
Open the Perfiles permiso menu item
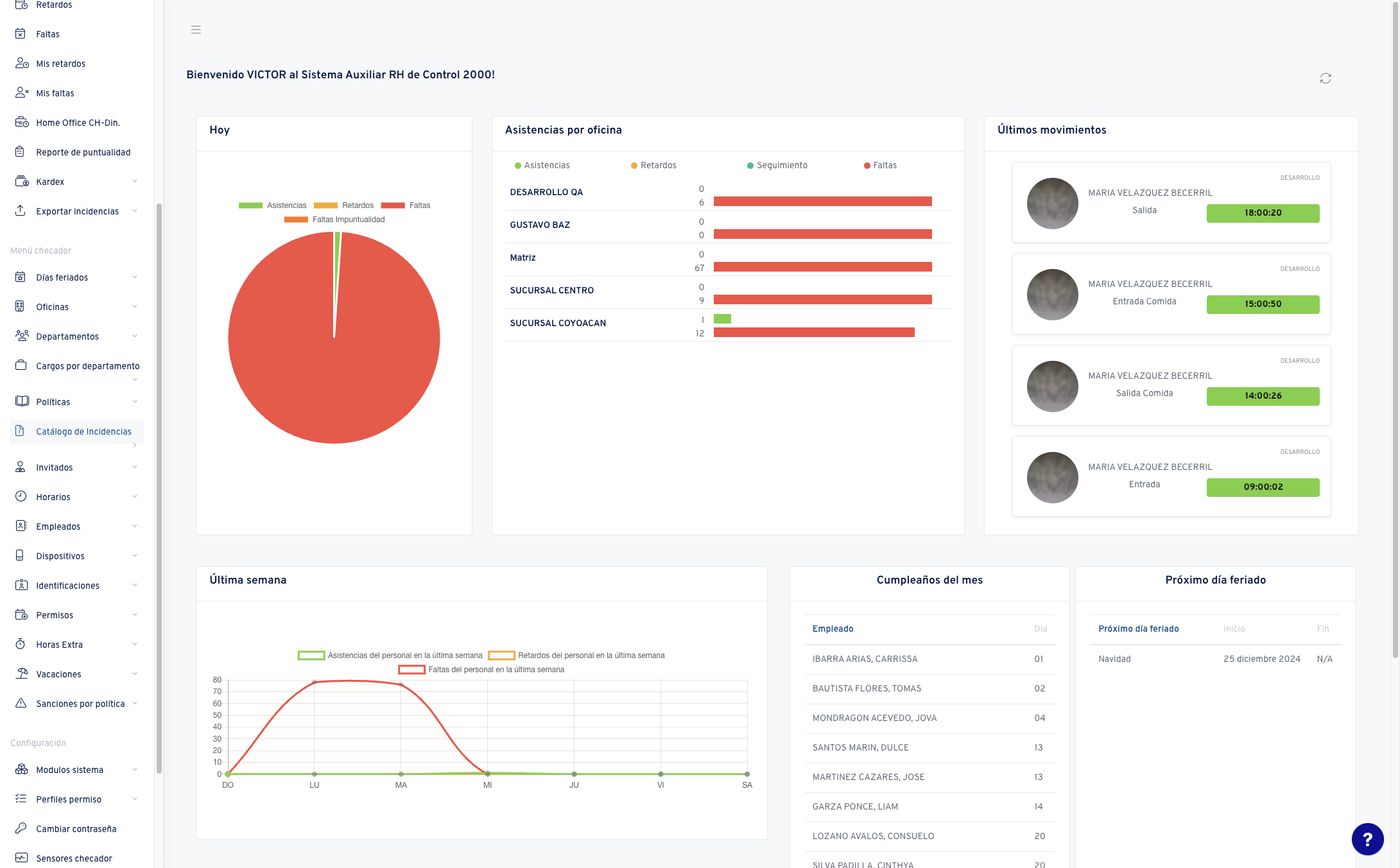click(x=77, y=799)
